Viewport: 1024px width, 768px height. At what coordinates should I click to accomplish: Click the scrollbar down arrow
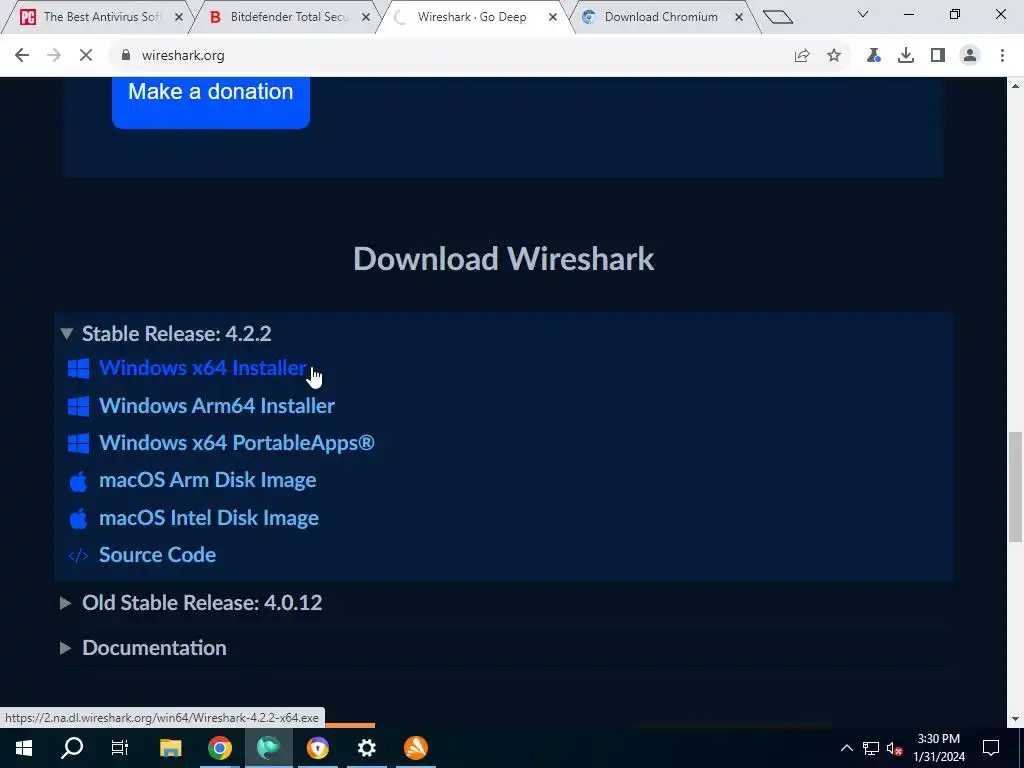(x=1015, y=719)
